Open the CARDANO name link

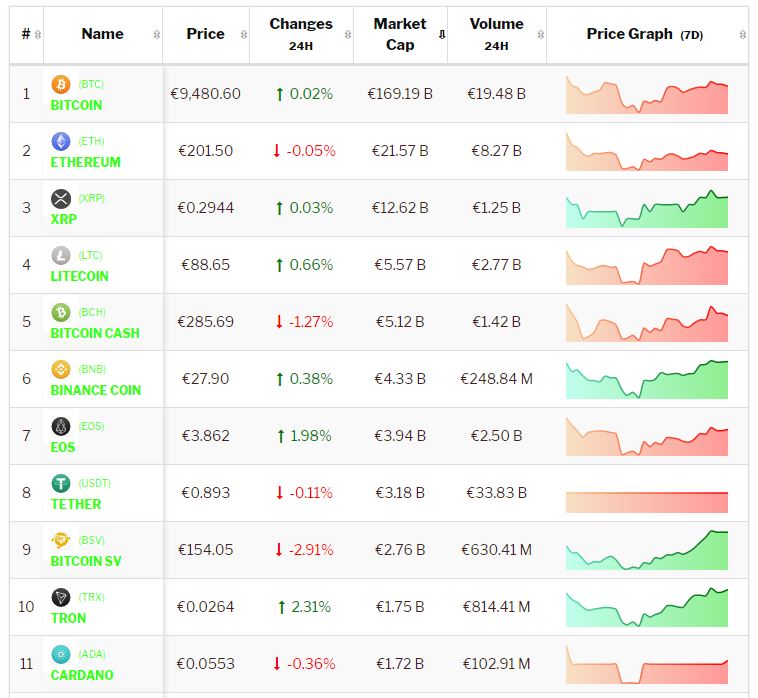point(82,675)
